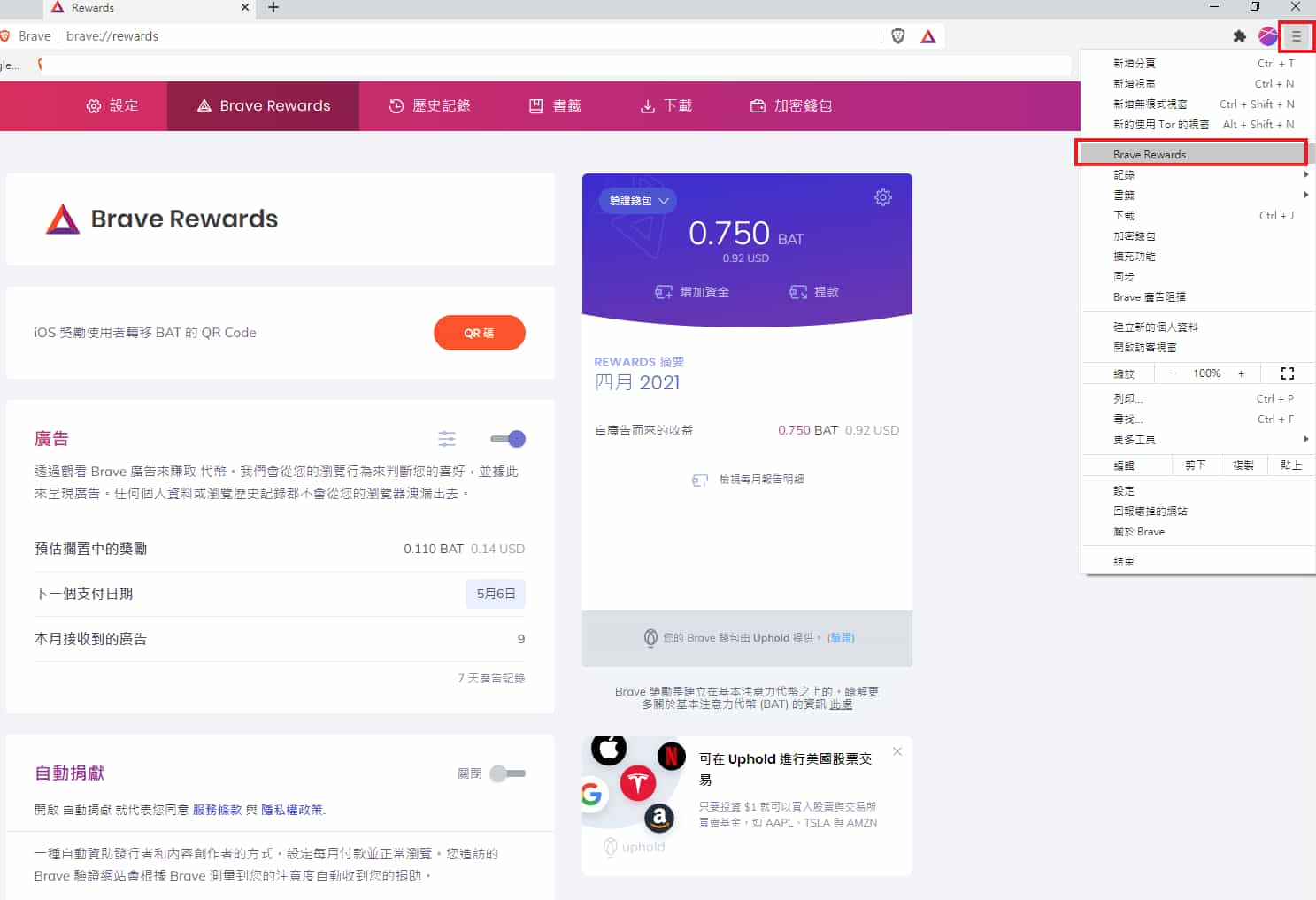
Task: Click the orange QR 碼 button
Action: (479, 333)
